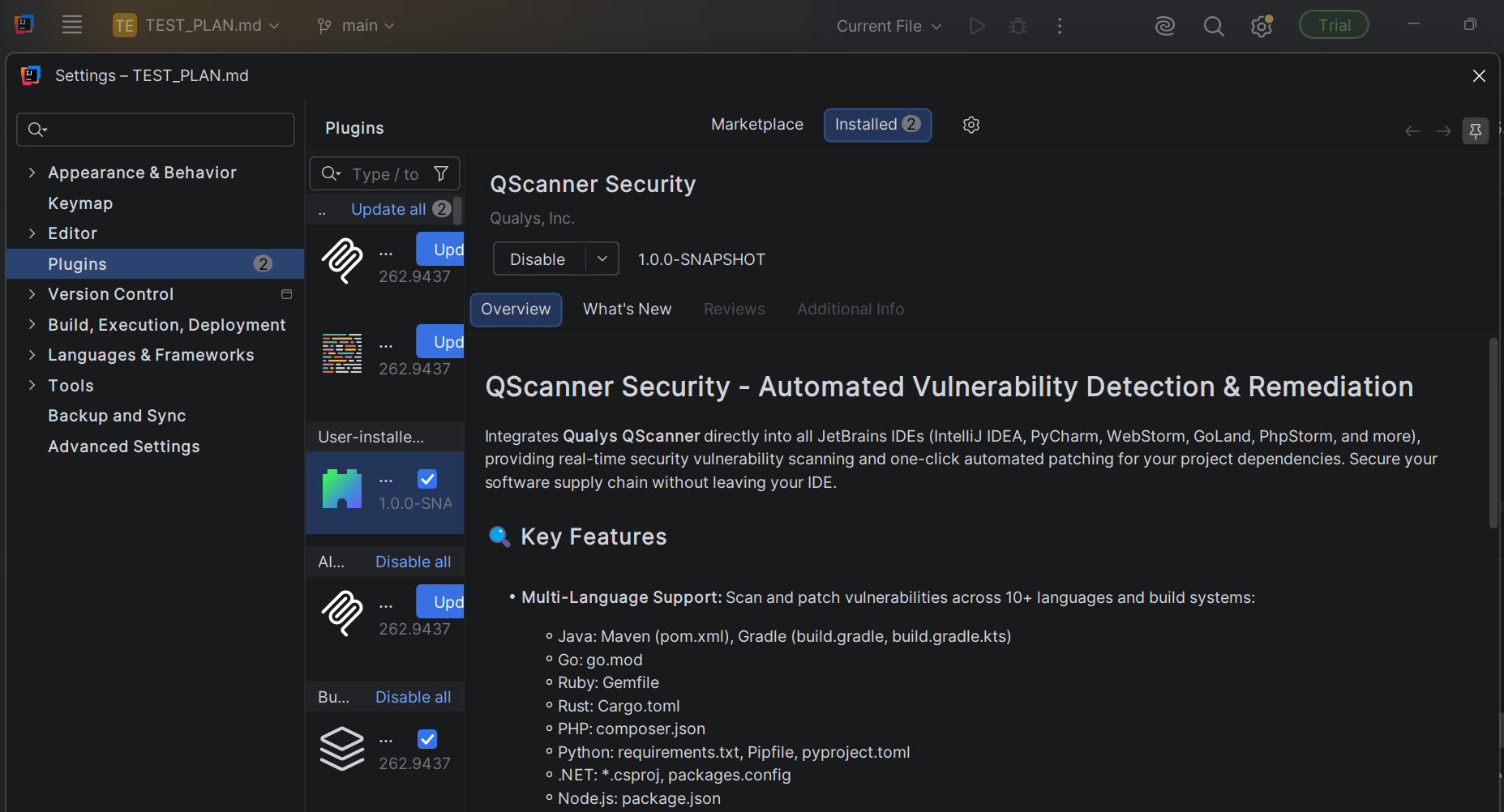Screen dimensions: 1504x812
Task: Close the Settings dialog
Action: coord(1479,75)
